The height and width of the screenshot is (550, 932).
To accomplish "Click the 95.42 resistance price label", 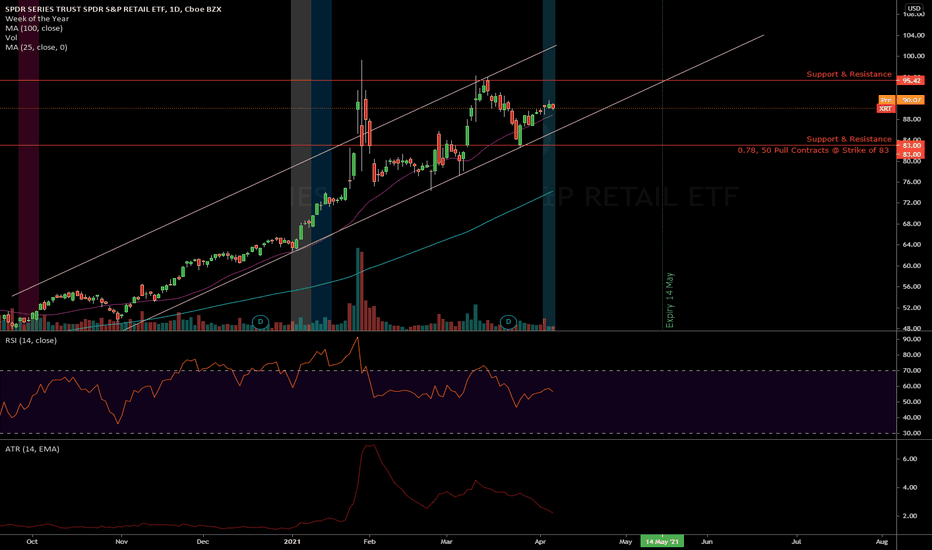I will (911, 80).
